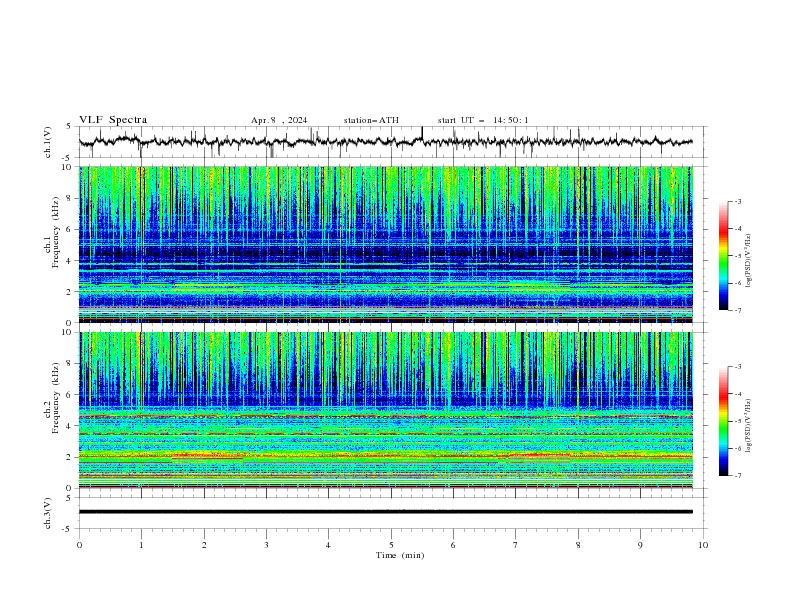Click the ch.3 flat waveform trace
The image size is (792, 612).
386,512
